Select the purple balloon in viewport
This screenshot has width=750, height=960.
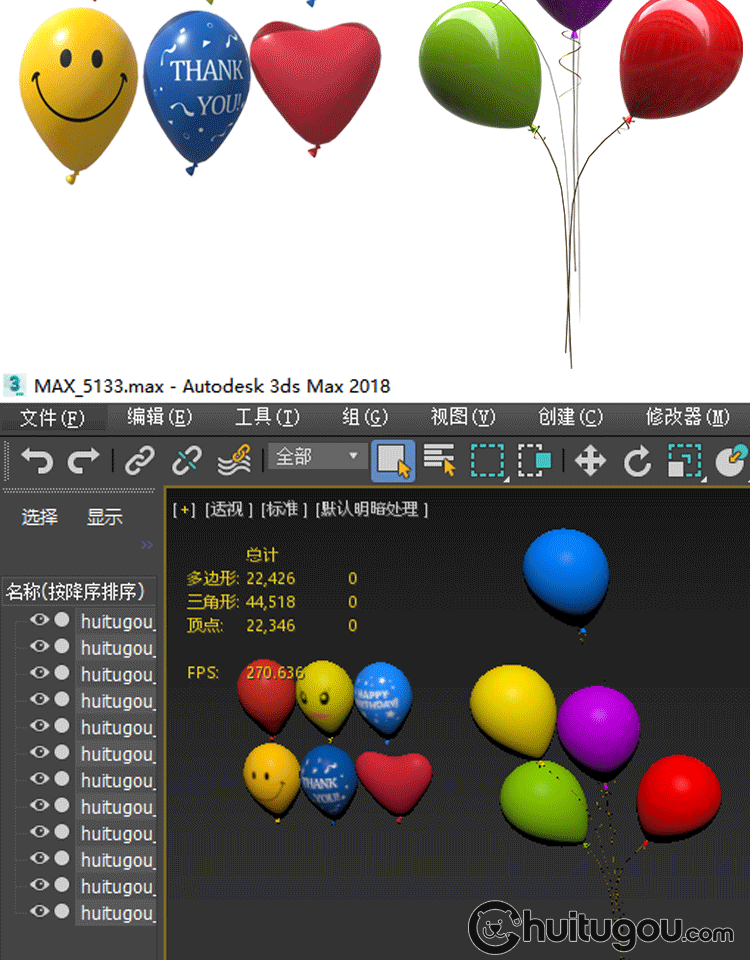coord(599,729)
